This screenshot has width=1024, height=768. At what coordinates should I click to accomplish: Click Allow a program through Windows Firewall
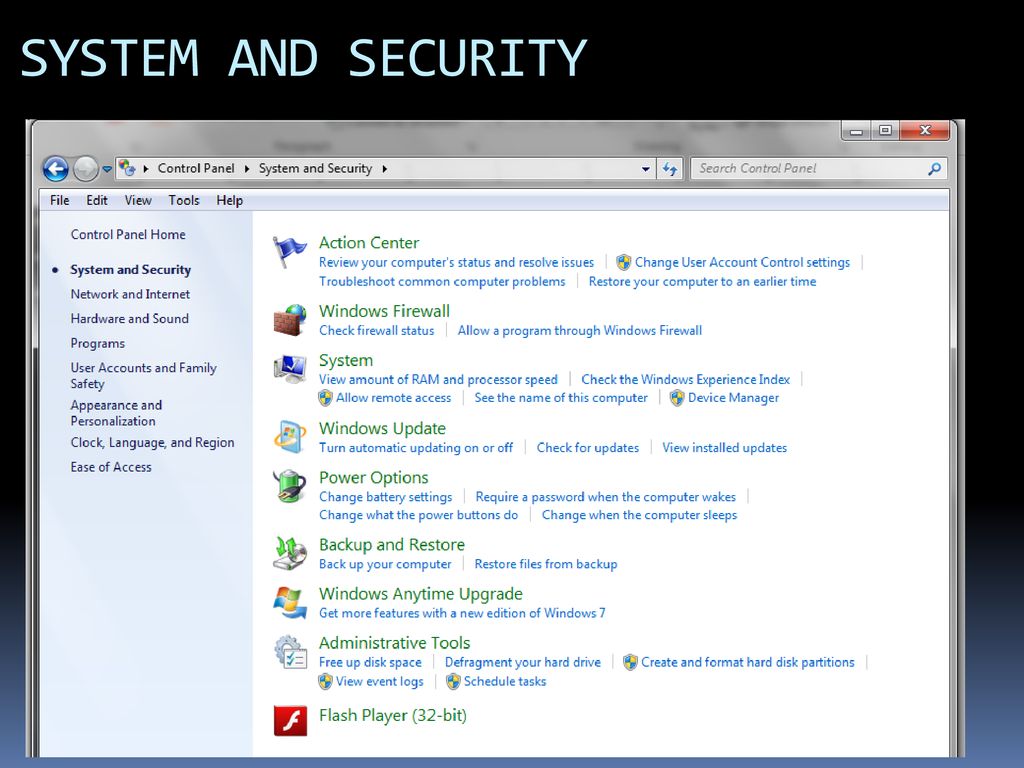click(579, 330)
